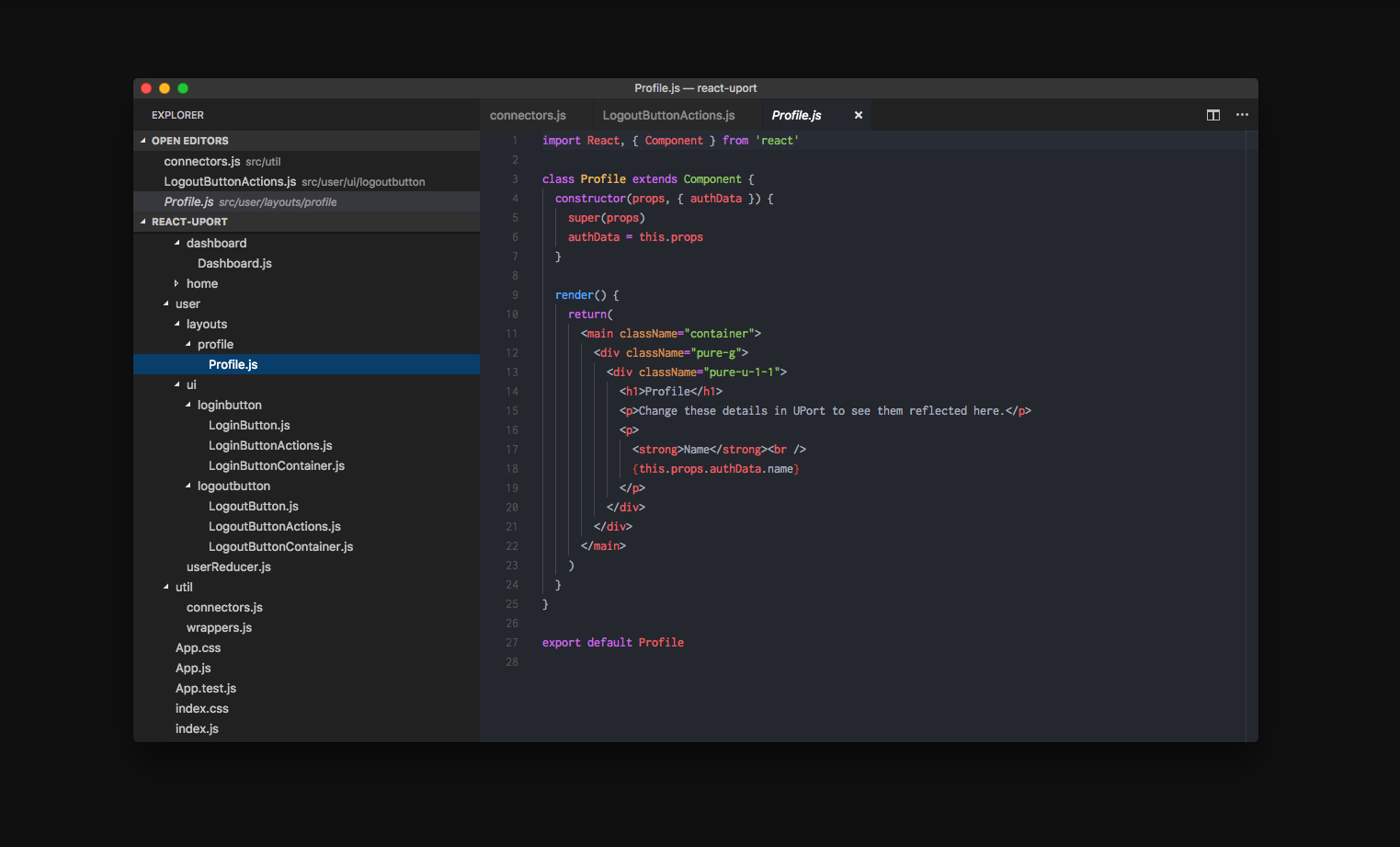Click line number 27 in the gutter
Viewport: 1400px width, 847px height.
(x=512, y=643)
